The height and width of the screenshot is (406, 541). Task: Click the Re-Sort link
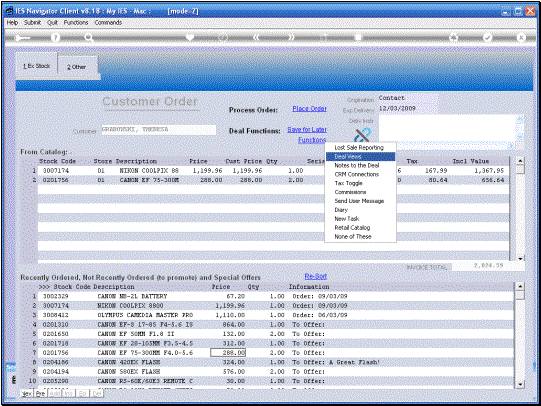pos(315,276)
